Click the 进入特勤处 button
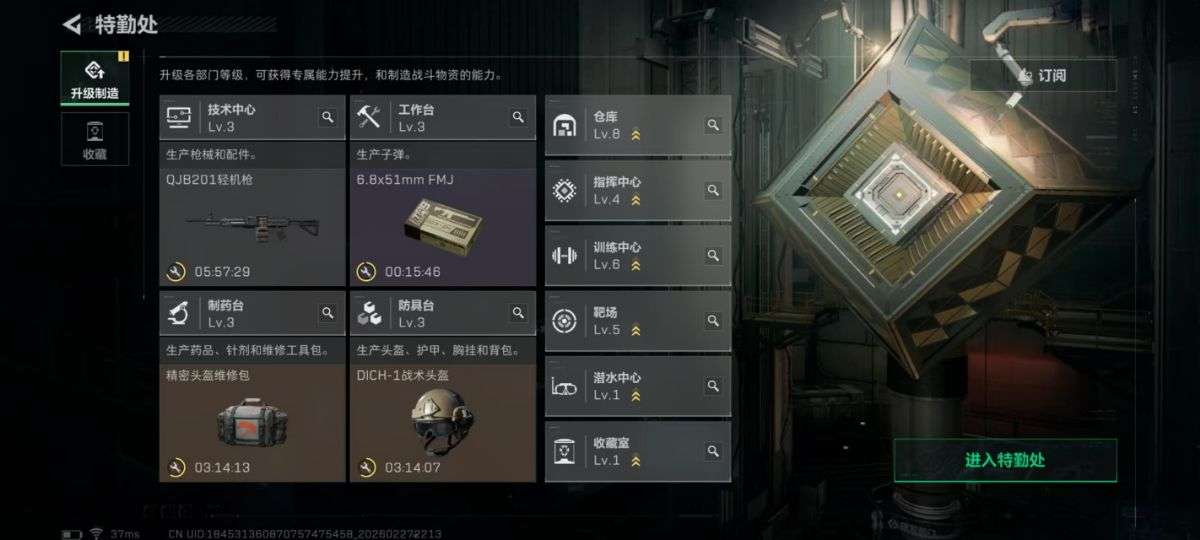1200x540 pixels. [1005, 460]
